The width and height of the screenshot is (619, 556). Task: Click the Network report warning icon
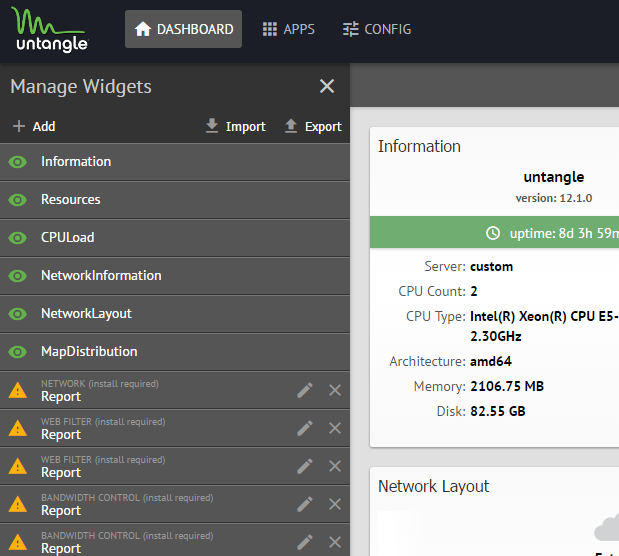tap(18, 390)
